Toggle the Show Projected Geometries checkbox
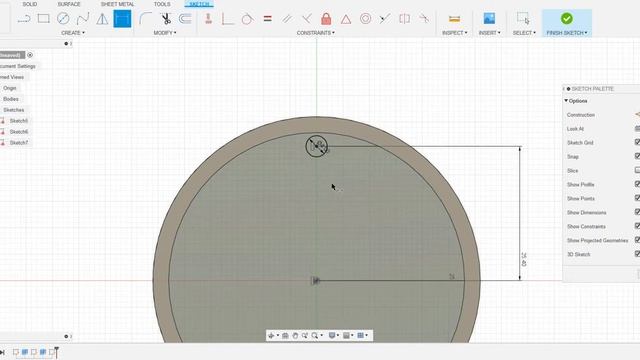Screen dimensions: 640x360 [x=637, y=240]
